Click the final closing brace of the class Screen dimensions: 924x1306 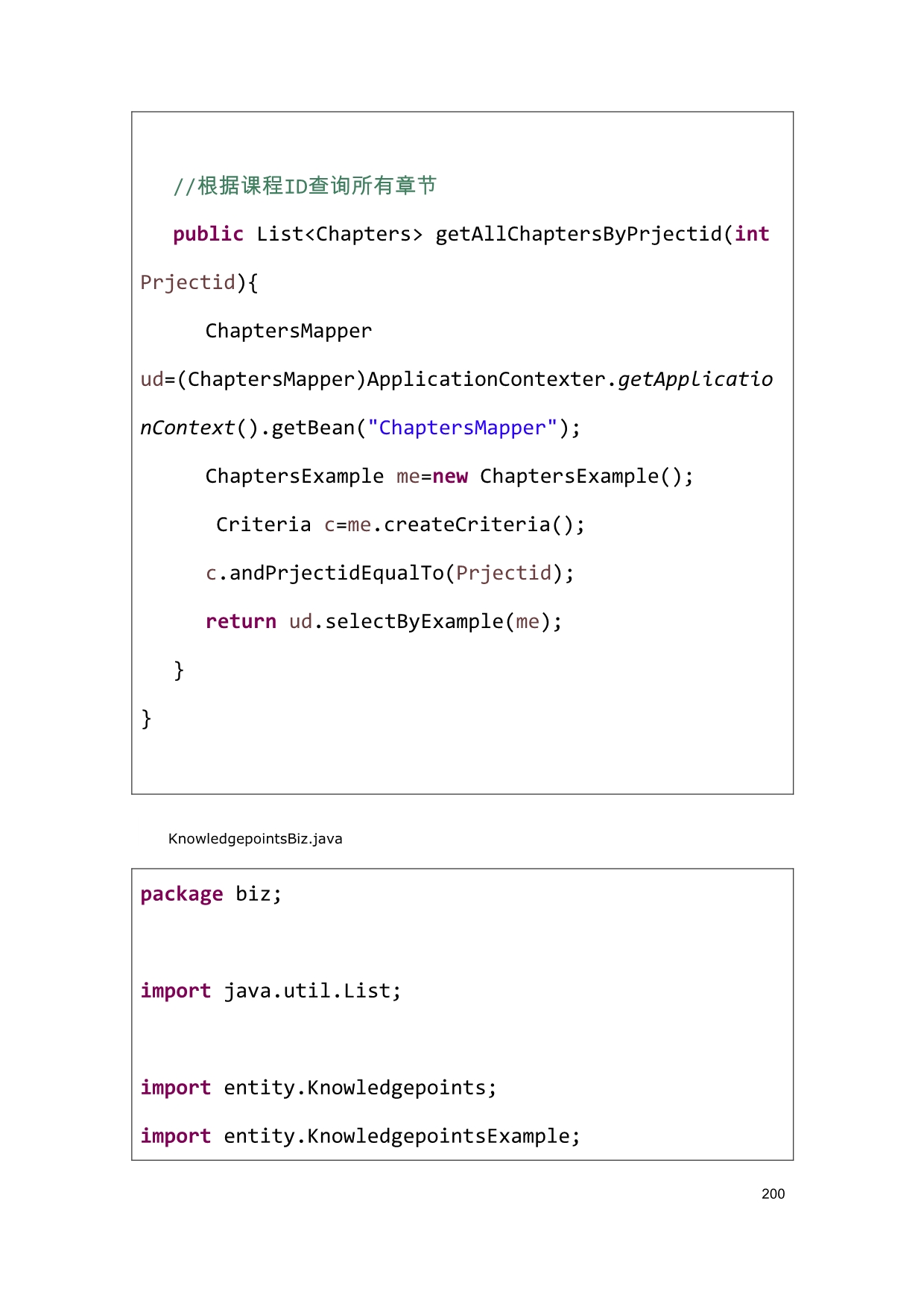146,718
